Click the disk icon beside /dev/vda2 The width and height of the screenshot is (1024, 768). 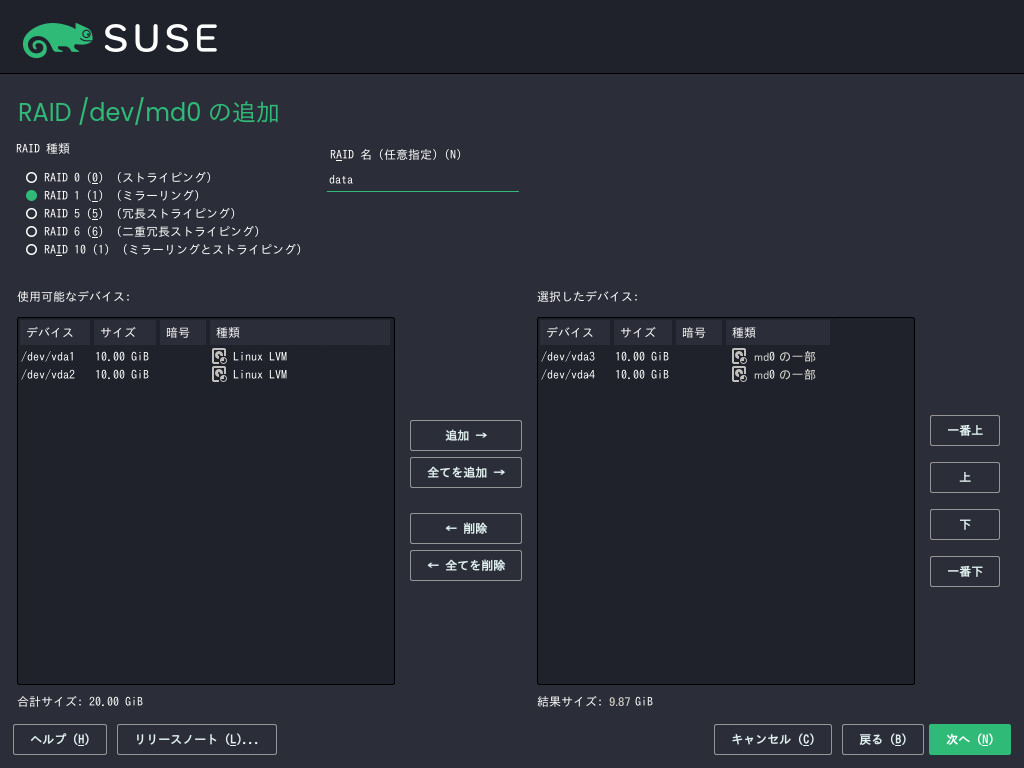click(219, 374)
